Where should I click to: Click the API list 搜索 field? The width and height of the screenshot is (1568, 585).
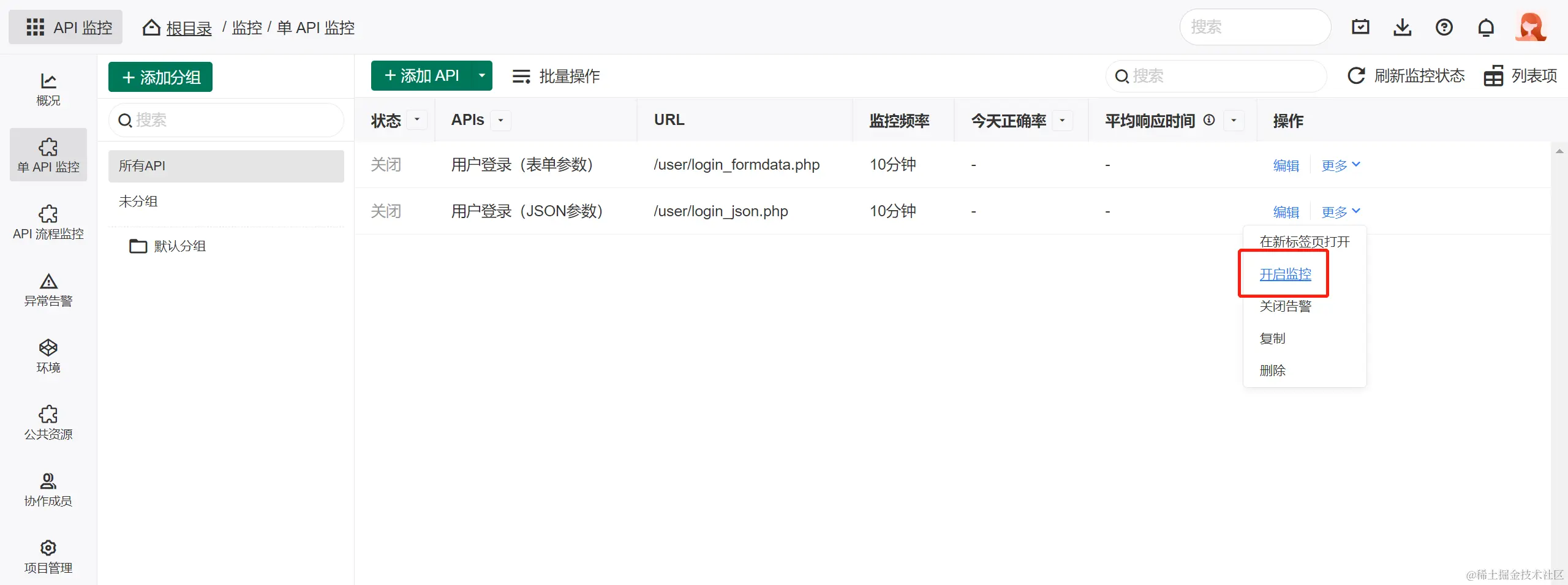(x=1216, y=76)
